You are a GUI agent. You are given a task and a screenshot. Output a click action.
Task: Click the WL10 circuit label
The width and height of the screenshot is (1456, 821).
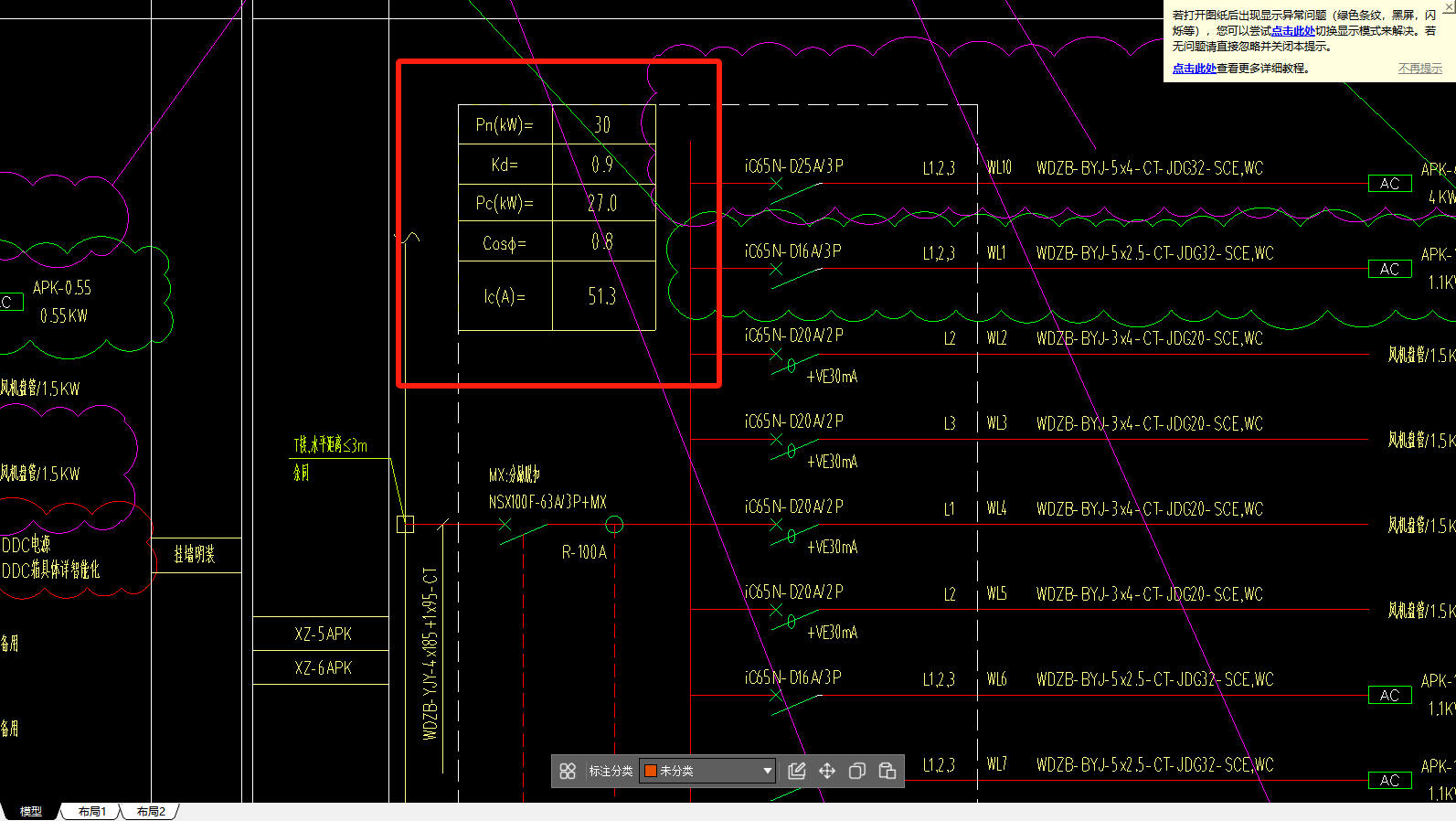(x=999, y=168)
